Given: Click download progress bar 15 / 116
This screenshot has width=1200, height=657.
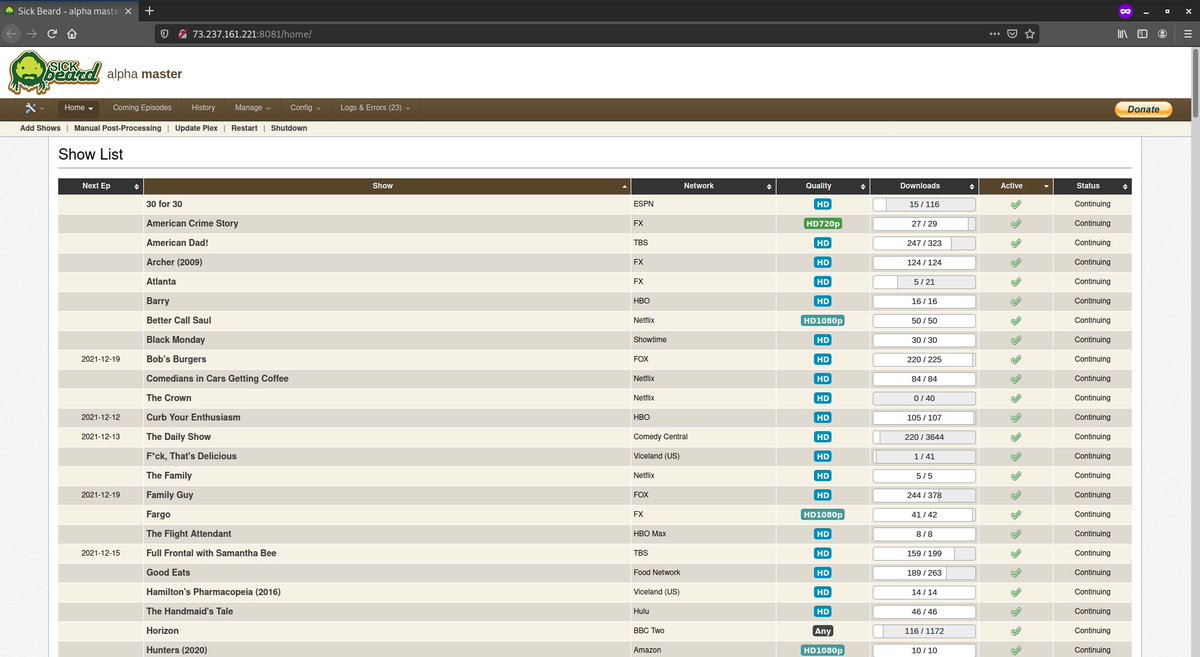Looking at the screenshot, I should (924, 204).
